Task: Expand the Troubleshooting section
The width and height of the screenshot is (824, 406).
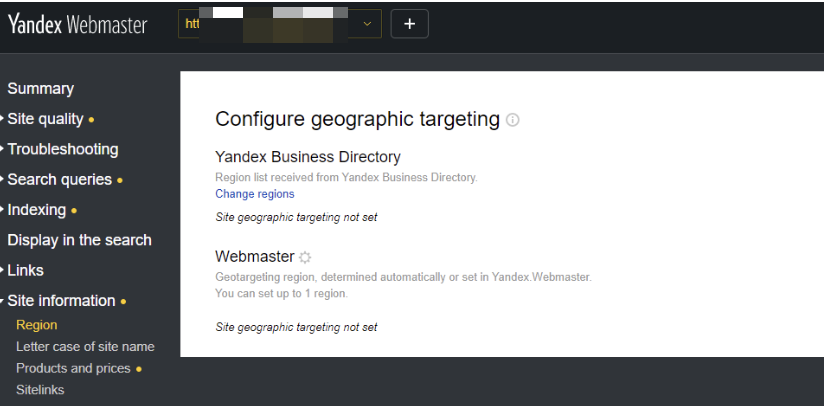Action: (62, 149)
